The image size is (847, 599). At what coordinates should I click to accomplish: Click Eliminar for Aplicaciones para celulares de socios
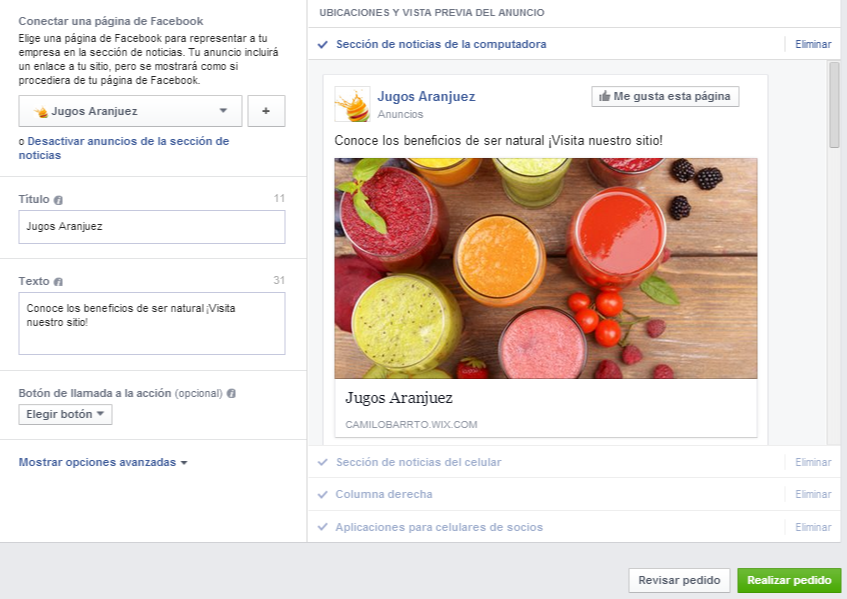tap(813, 527)
